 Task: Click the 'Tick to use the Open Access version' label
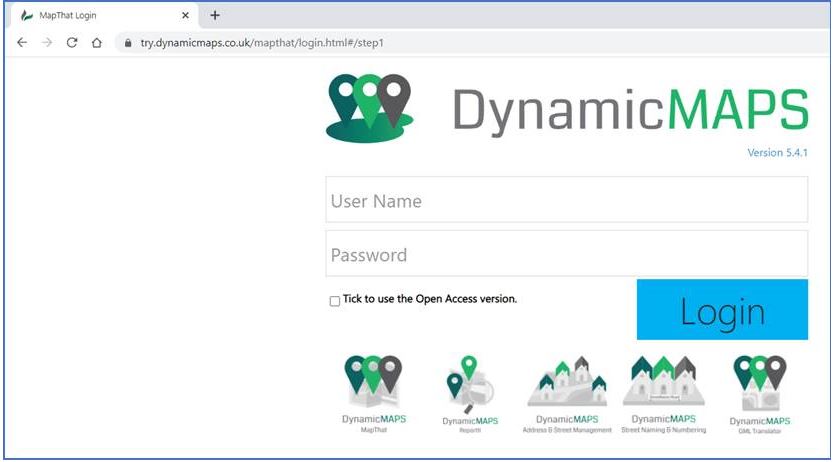(430, 299)
